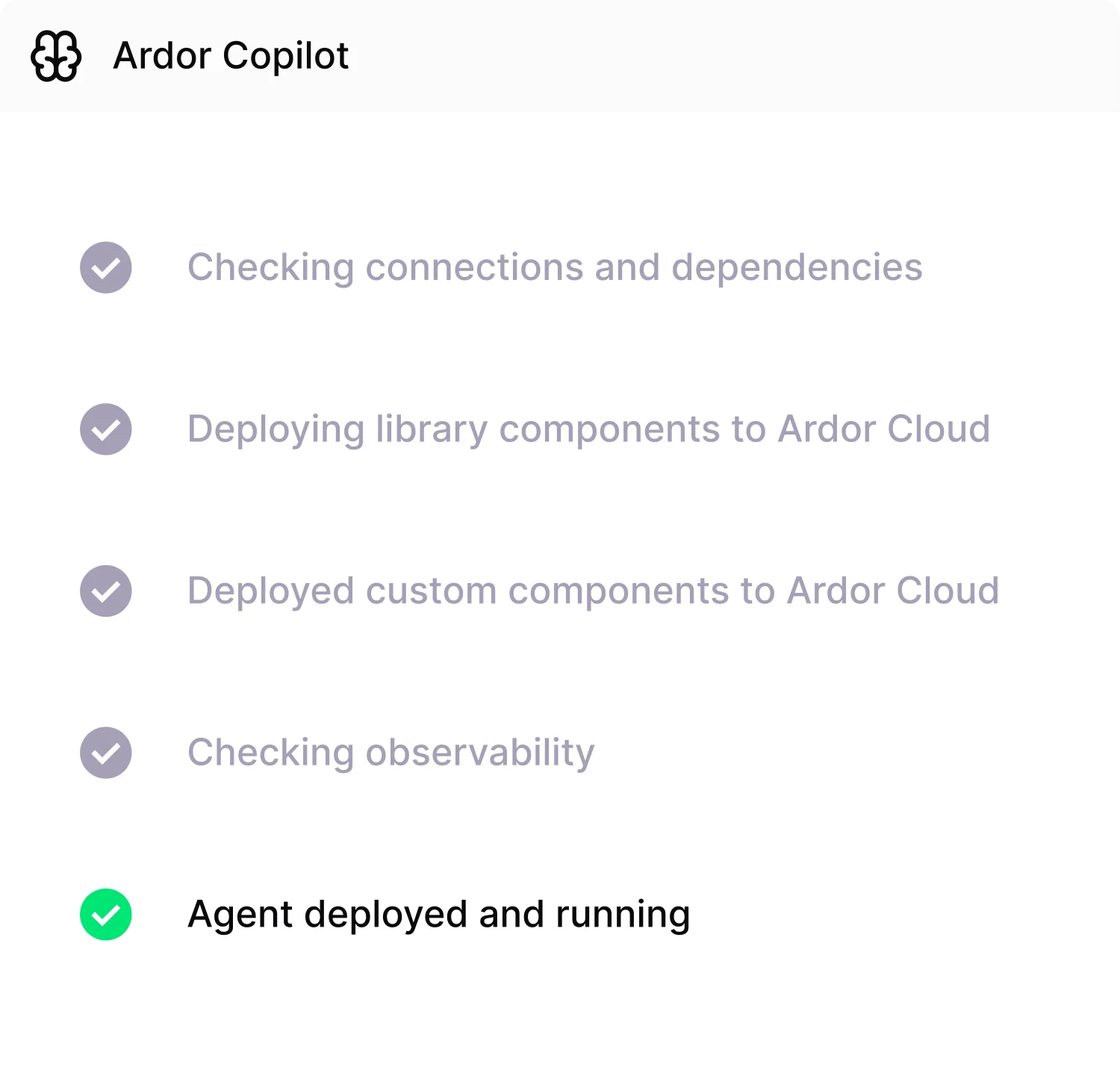Toggle the Checking observability completion indicator
The image size is (1120, 1070).
coord(105,753)
